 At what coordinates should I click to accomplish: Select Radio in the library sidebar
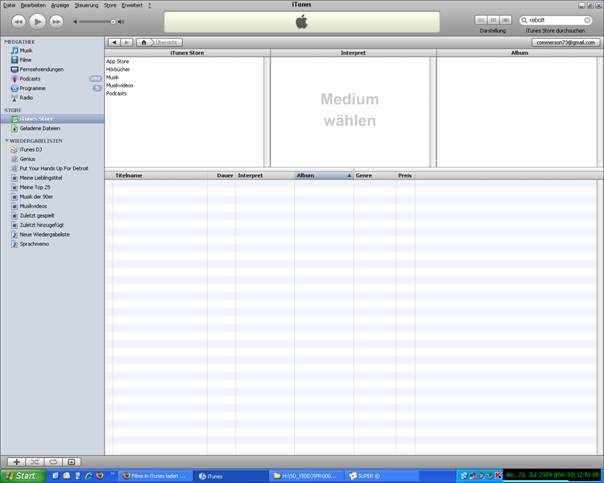[x=26, y=97]
